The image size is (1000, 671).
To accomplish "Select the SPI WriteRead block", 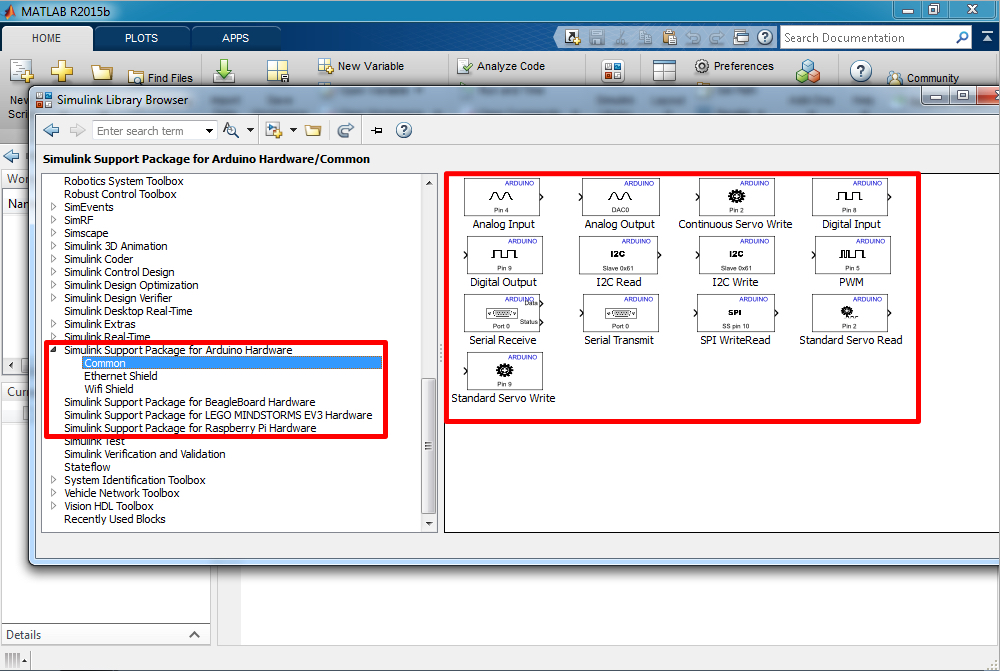I will tap(737, 313).
